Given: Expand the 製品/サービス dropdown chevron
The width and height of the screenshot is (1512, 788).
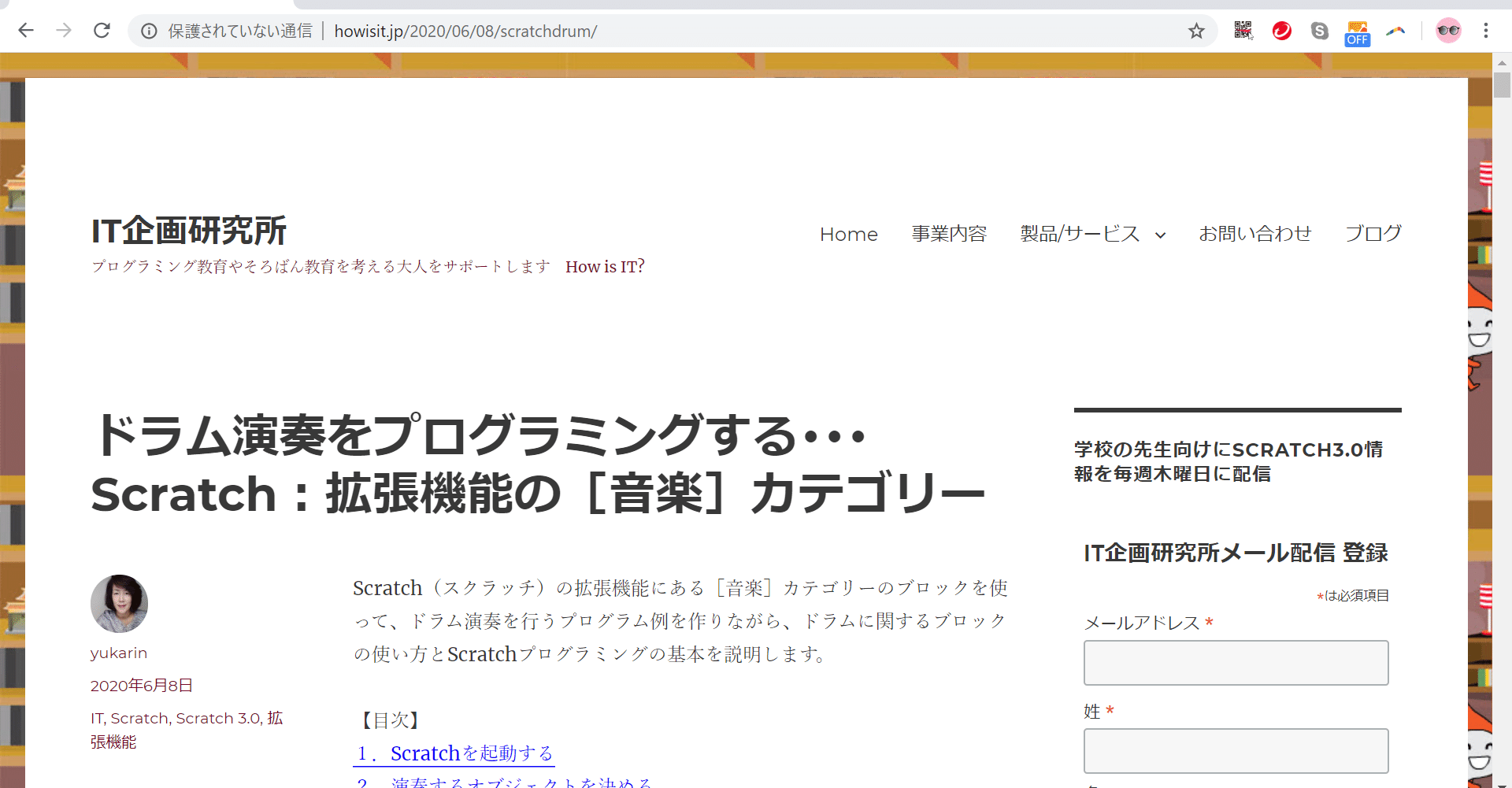Looking at the screenshot, I should [1160, 235].
